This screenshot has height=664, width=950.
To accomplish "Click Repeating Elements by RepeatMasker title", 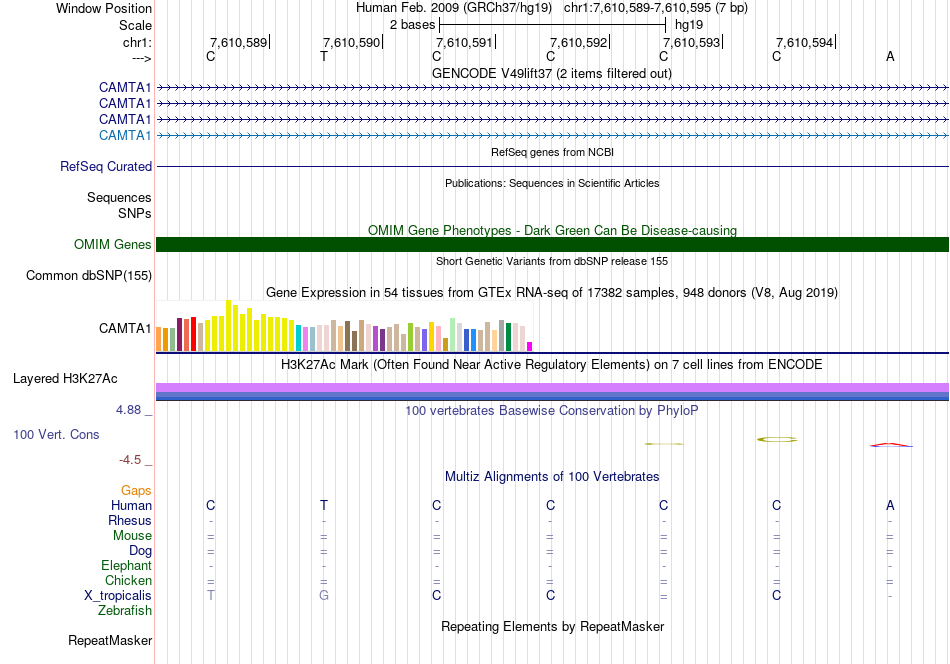I will (x=552, y=626).
